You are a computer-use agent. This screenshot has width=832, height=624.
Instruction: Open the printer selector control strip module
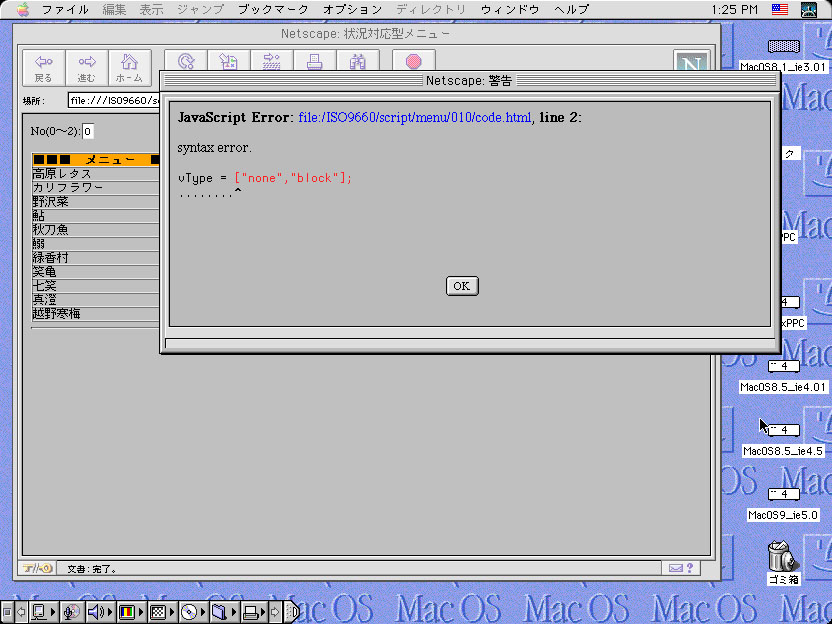pos(255,612)
